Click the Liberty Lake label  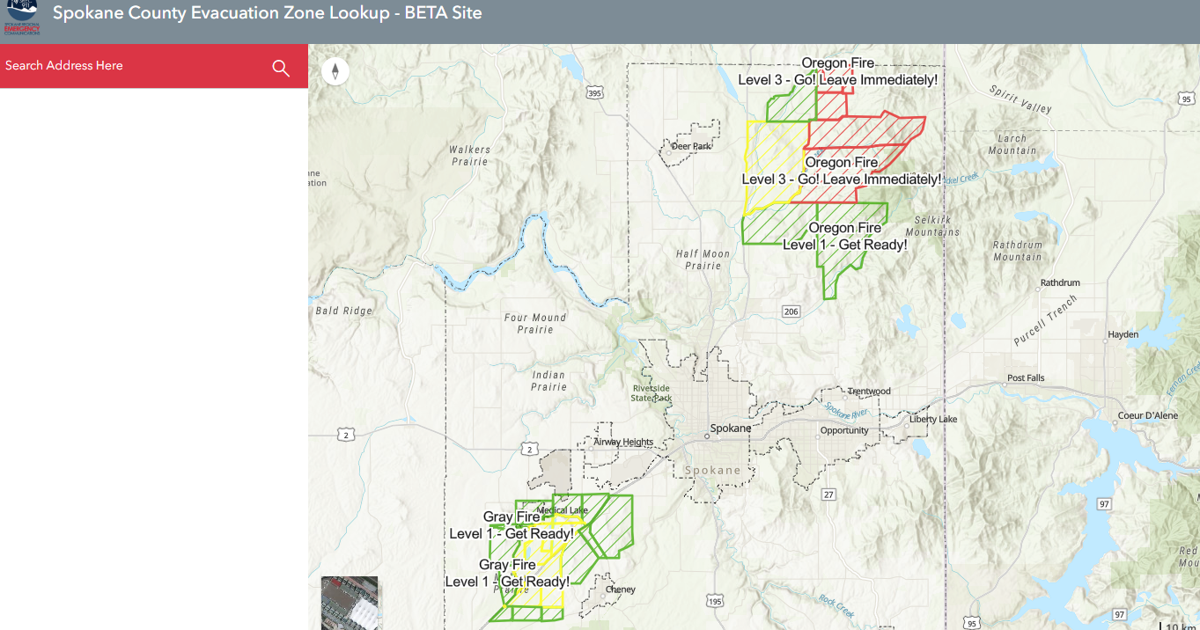933,419
